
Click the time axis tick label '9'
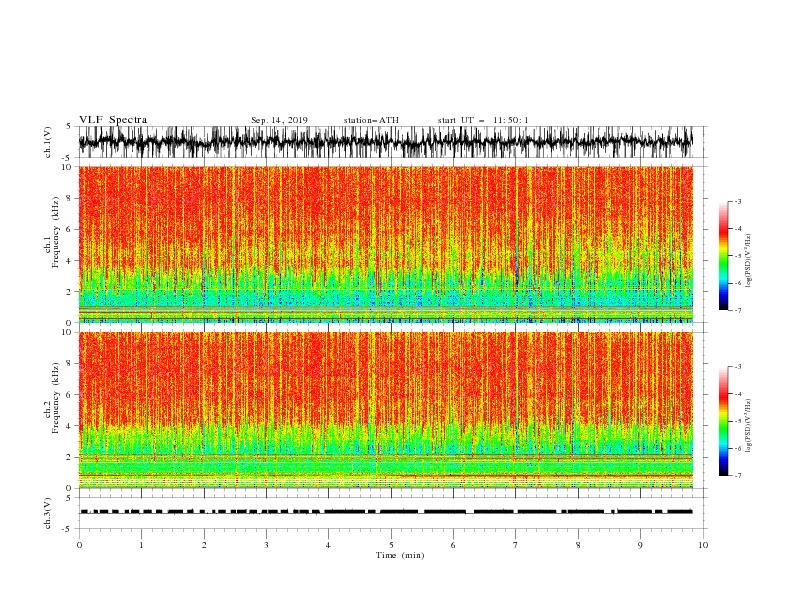coord(640,545)
